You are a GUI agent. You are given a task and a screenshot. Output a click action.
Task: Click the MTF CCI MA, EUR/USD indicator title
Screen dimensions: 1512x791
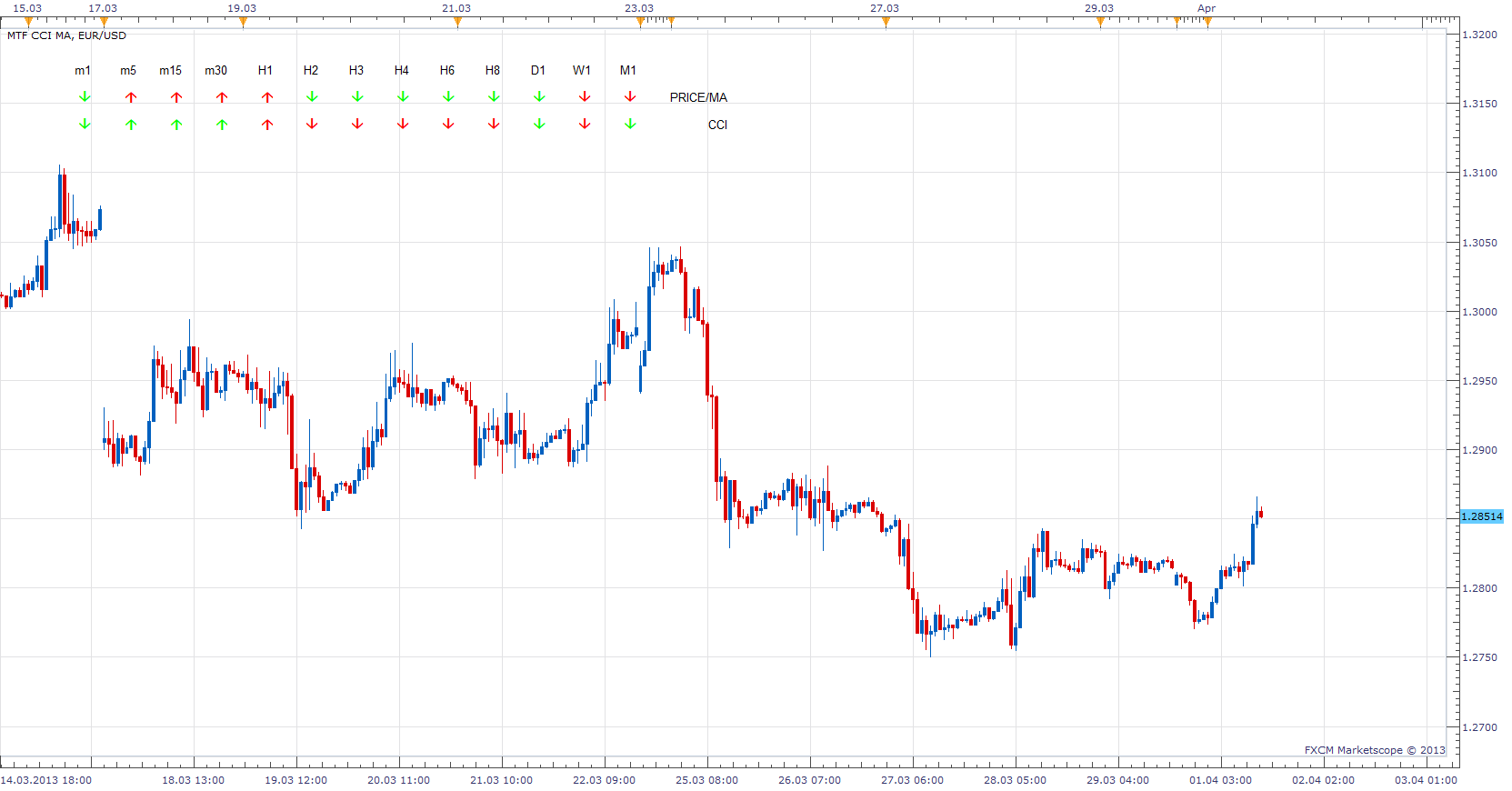66,35
